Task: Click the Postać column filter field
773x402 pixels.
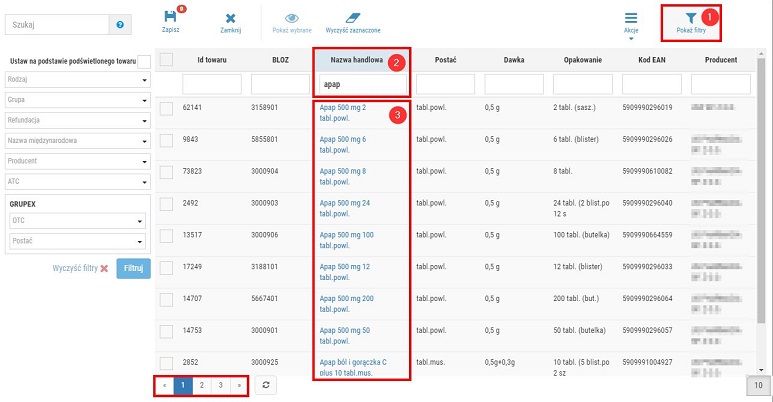Action: [x=445, y=84]
